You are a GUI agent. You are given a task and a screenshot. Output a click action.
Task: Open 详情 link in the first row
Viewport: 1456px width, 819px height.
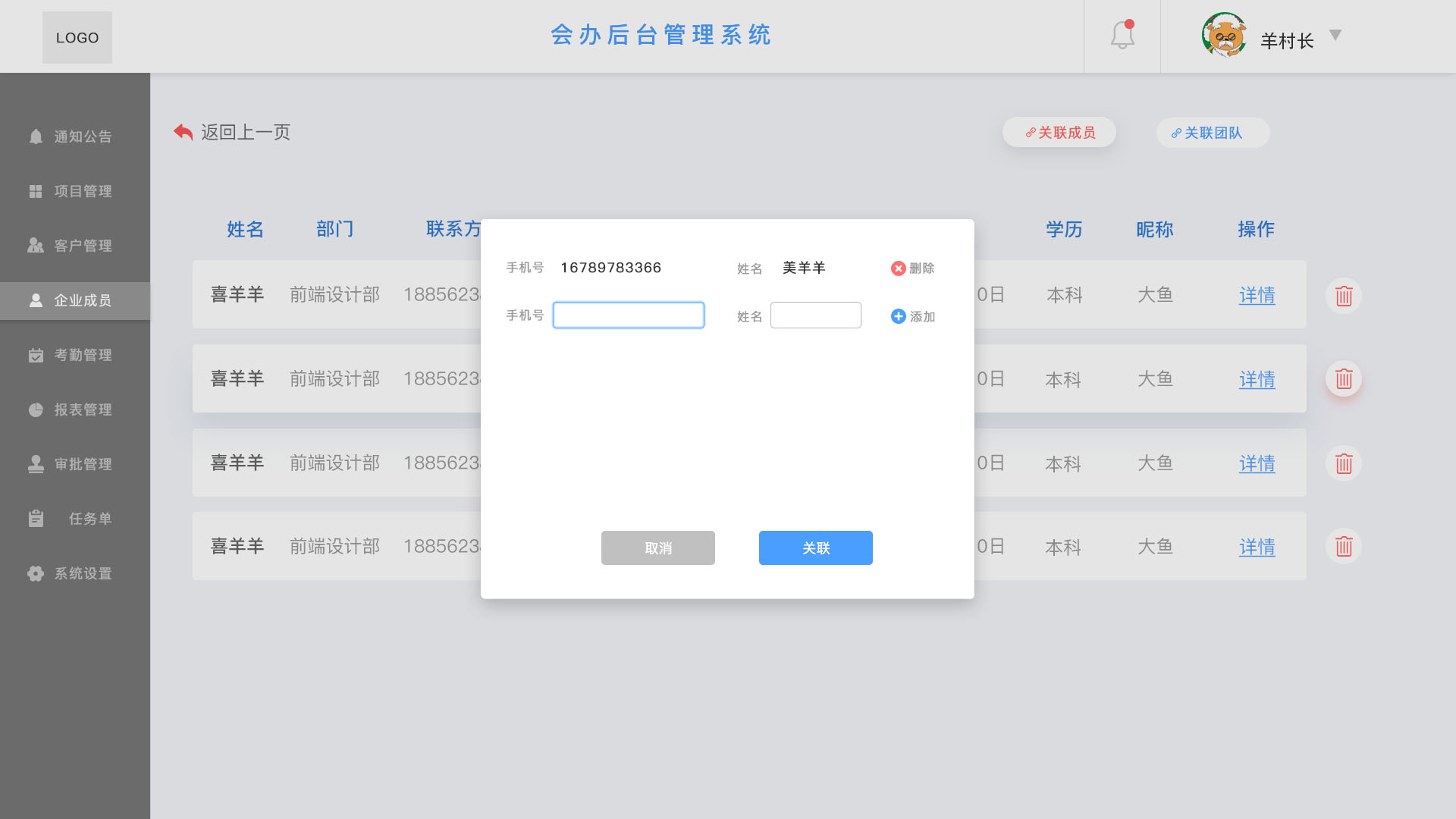point(1257,295)
